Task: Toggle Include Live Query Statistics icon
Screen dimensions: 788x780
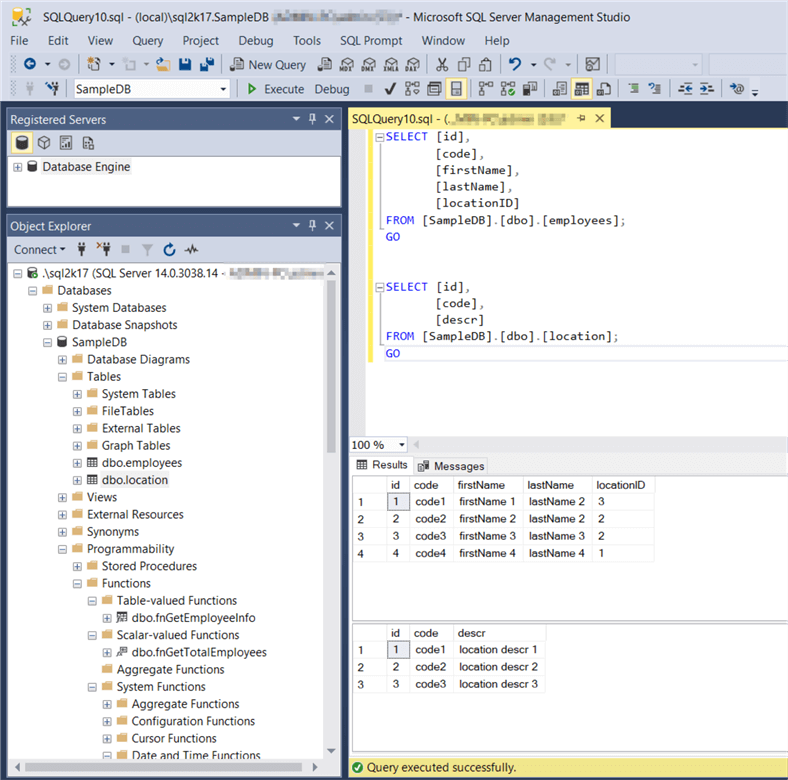Action: point(508,89)
